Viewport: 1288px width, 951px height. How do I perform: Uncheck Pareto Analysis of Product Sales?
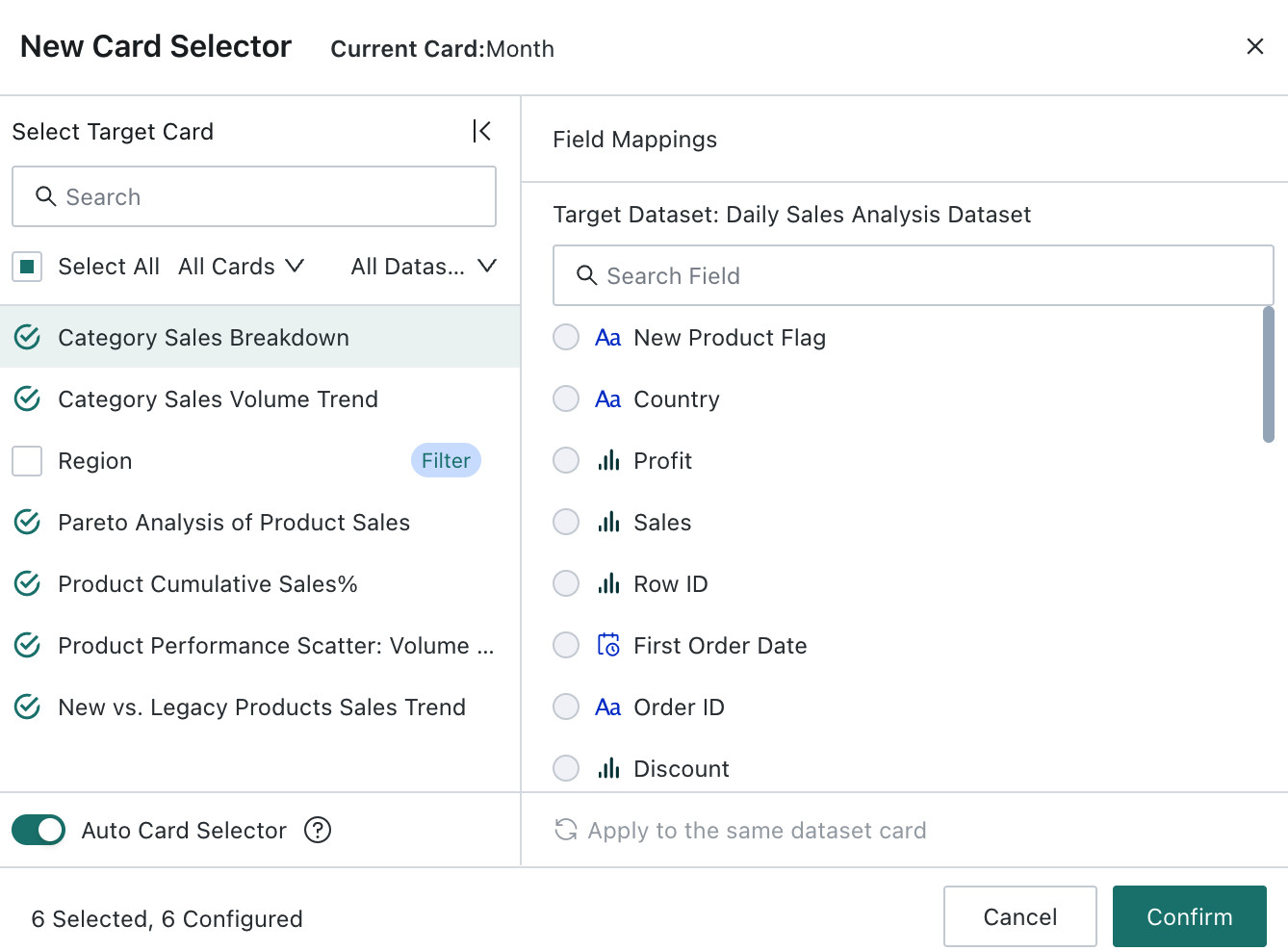(x=28, y=522)
